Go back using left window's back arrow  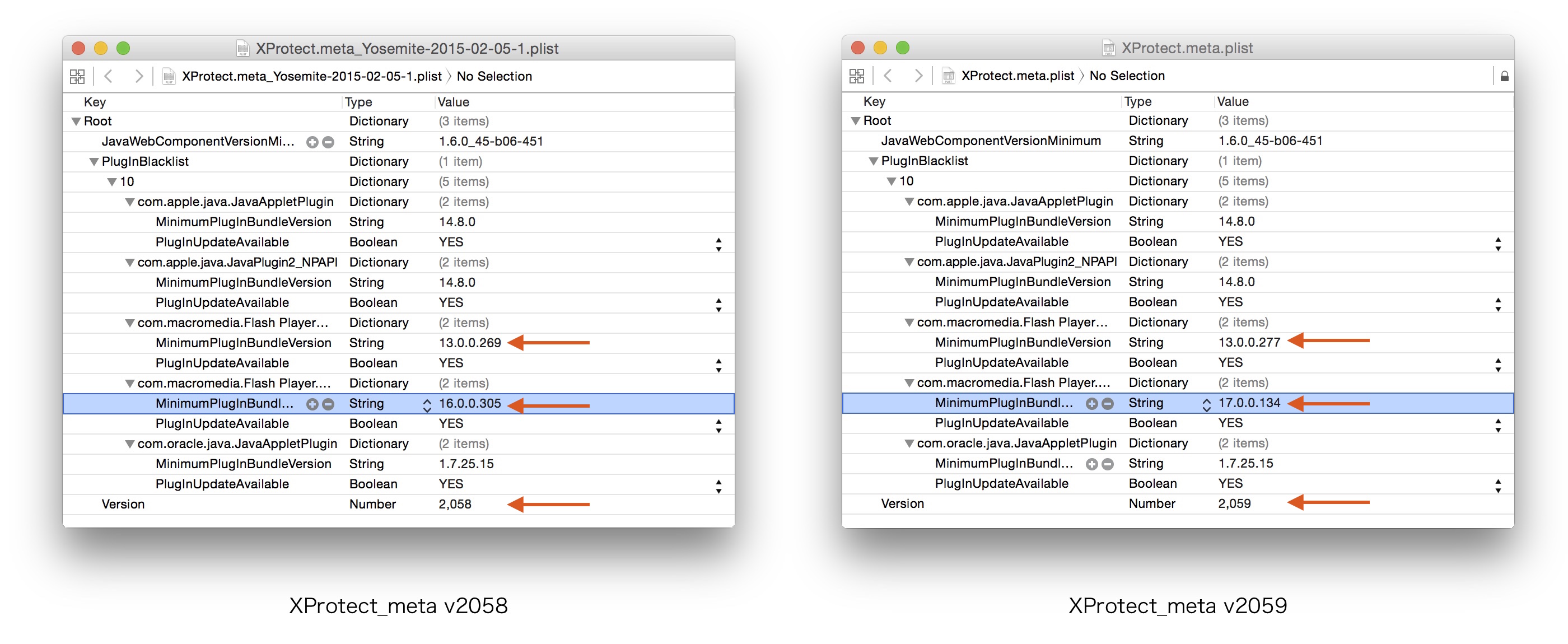tap(109, 76)
